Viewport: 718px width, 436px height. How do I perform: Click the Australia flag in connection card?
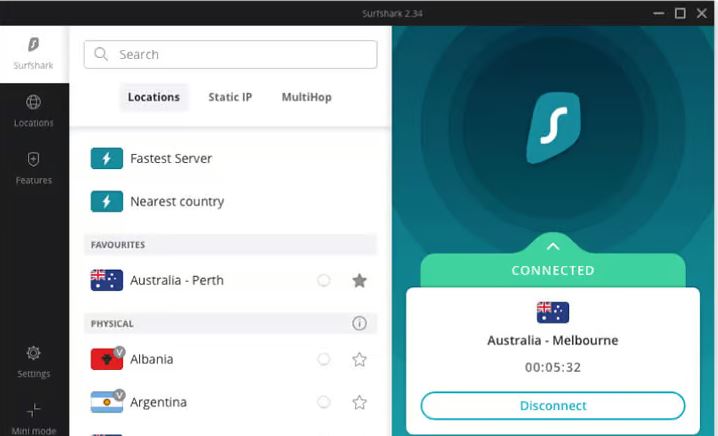coord(553,312)
